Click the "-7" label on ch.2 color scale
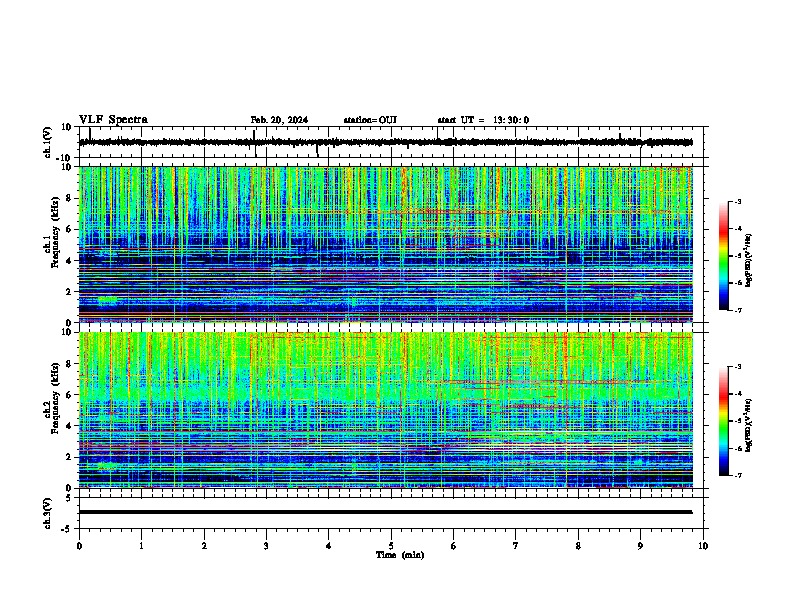Screen dimensions: 792x612 coord(738,476)
